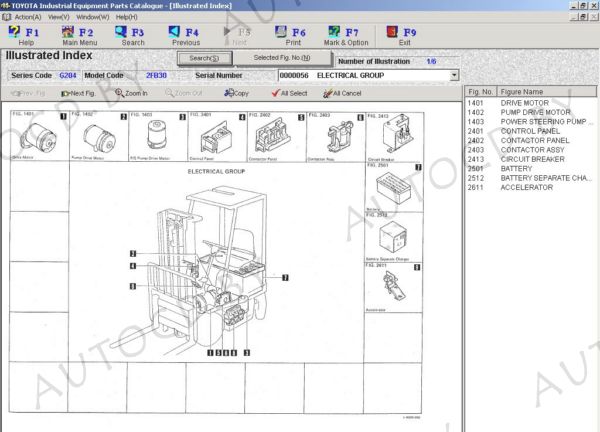Select FIG. 2401 Control Panel thumbnail
The image size is (600, 432).
[x=217, y=136]
